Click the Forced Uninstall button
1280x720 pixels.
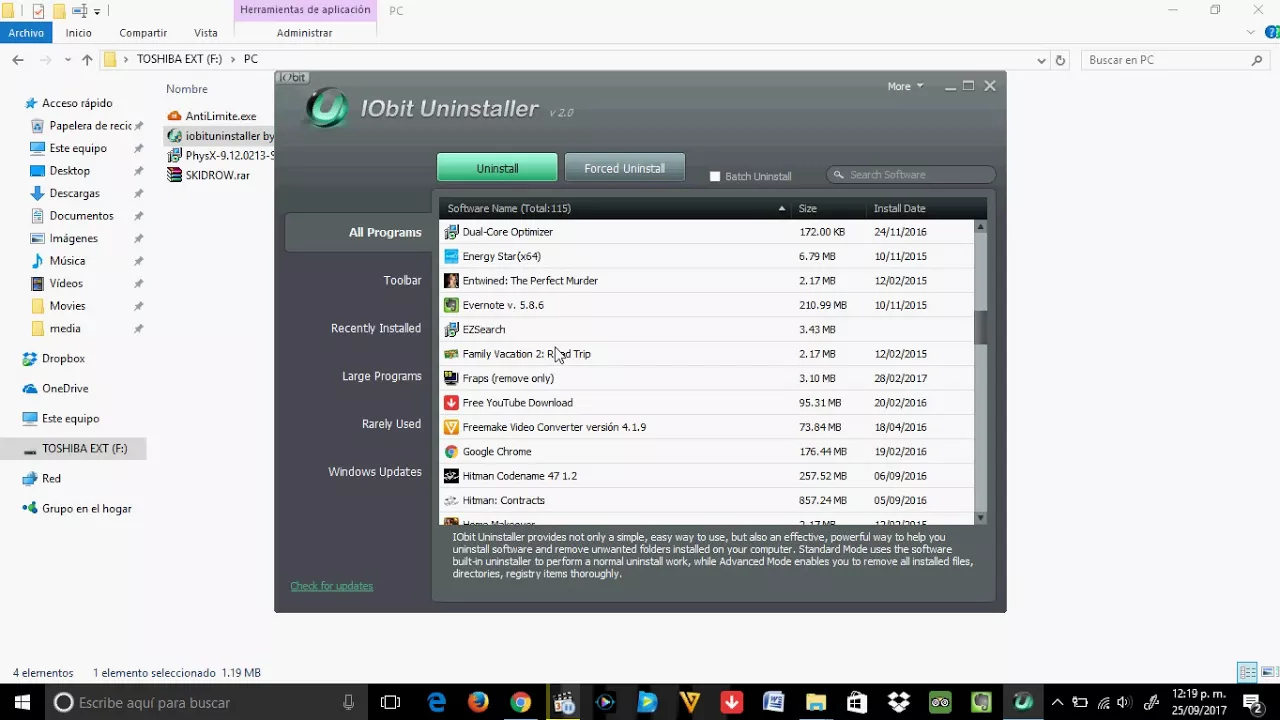pyautogui.click(x=624, y=168)
